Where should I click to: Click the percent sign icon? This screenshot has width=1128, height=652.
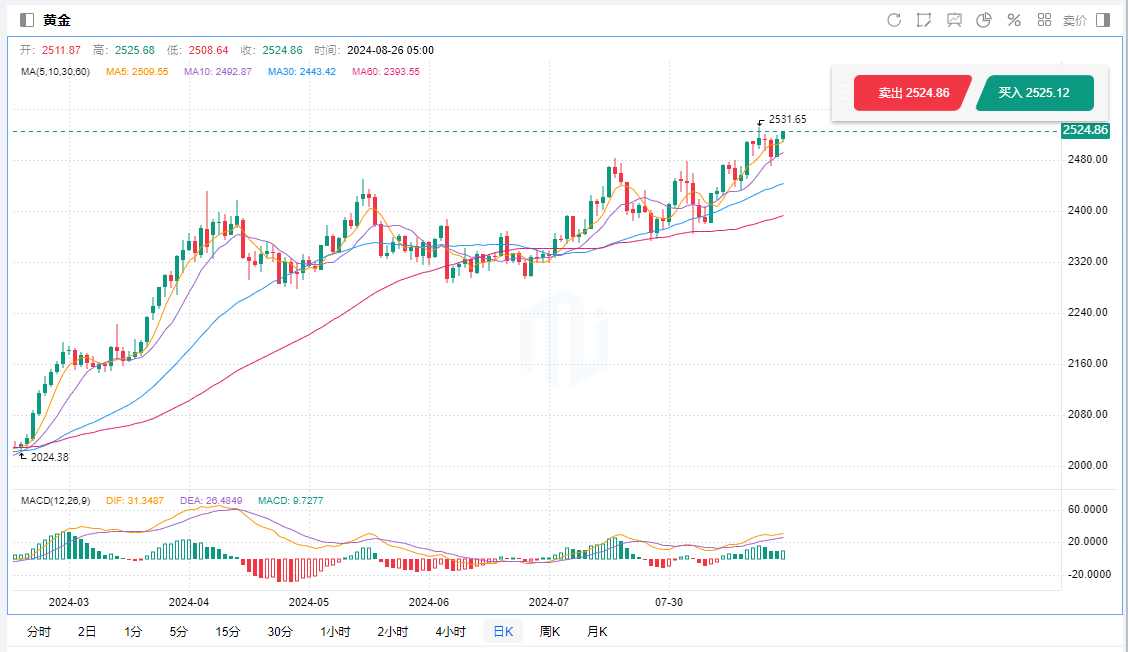click(x=1014, y=20)
